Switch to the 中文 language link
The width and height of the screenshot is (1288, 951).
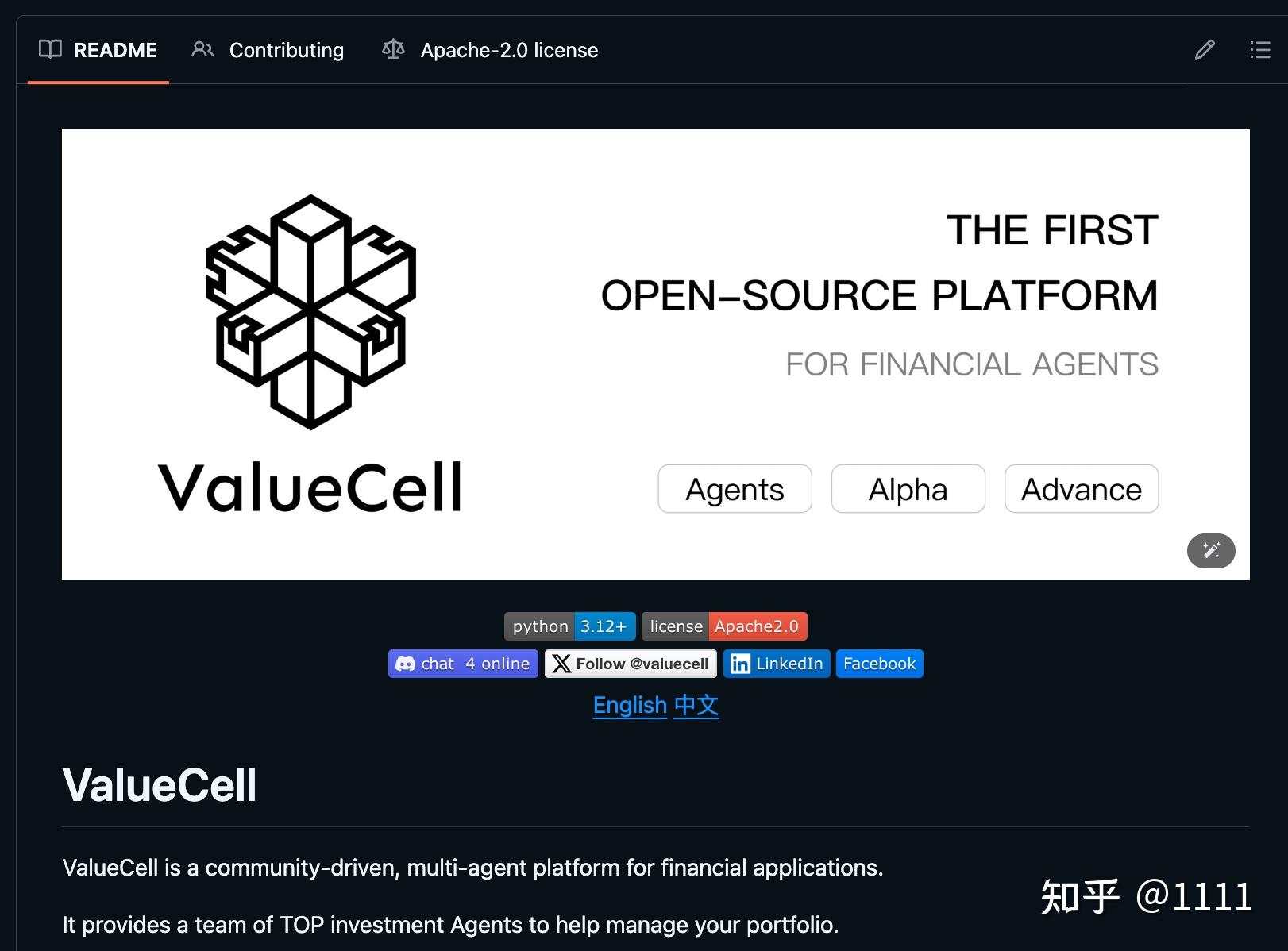point(696,705)
